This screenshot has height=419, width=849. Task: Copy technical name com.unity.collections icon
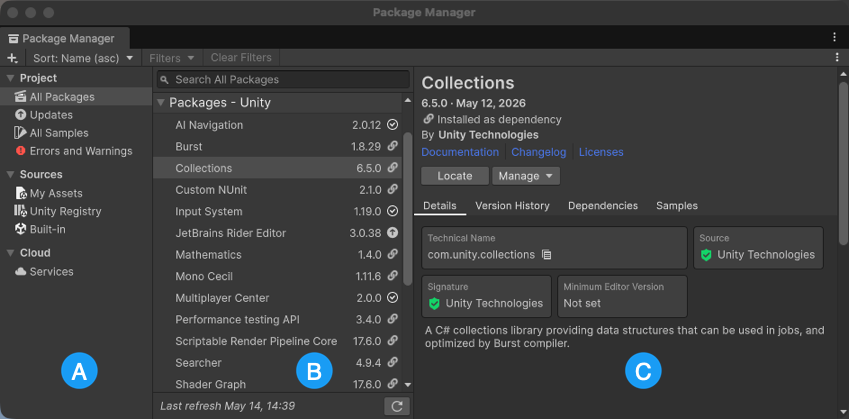(547, 254)
